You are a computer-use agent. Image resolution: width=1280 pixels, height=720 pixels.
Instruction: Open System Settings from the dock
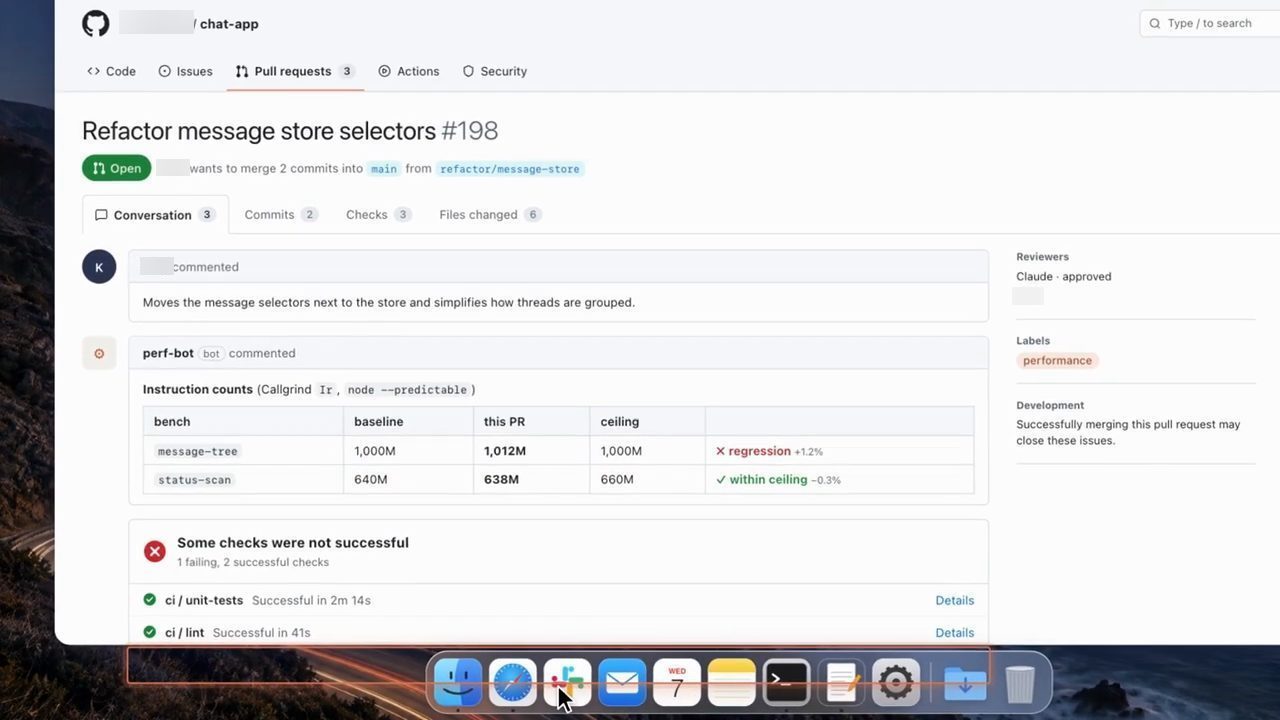896,683
